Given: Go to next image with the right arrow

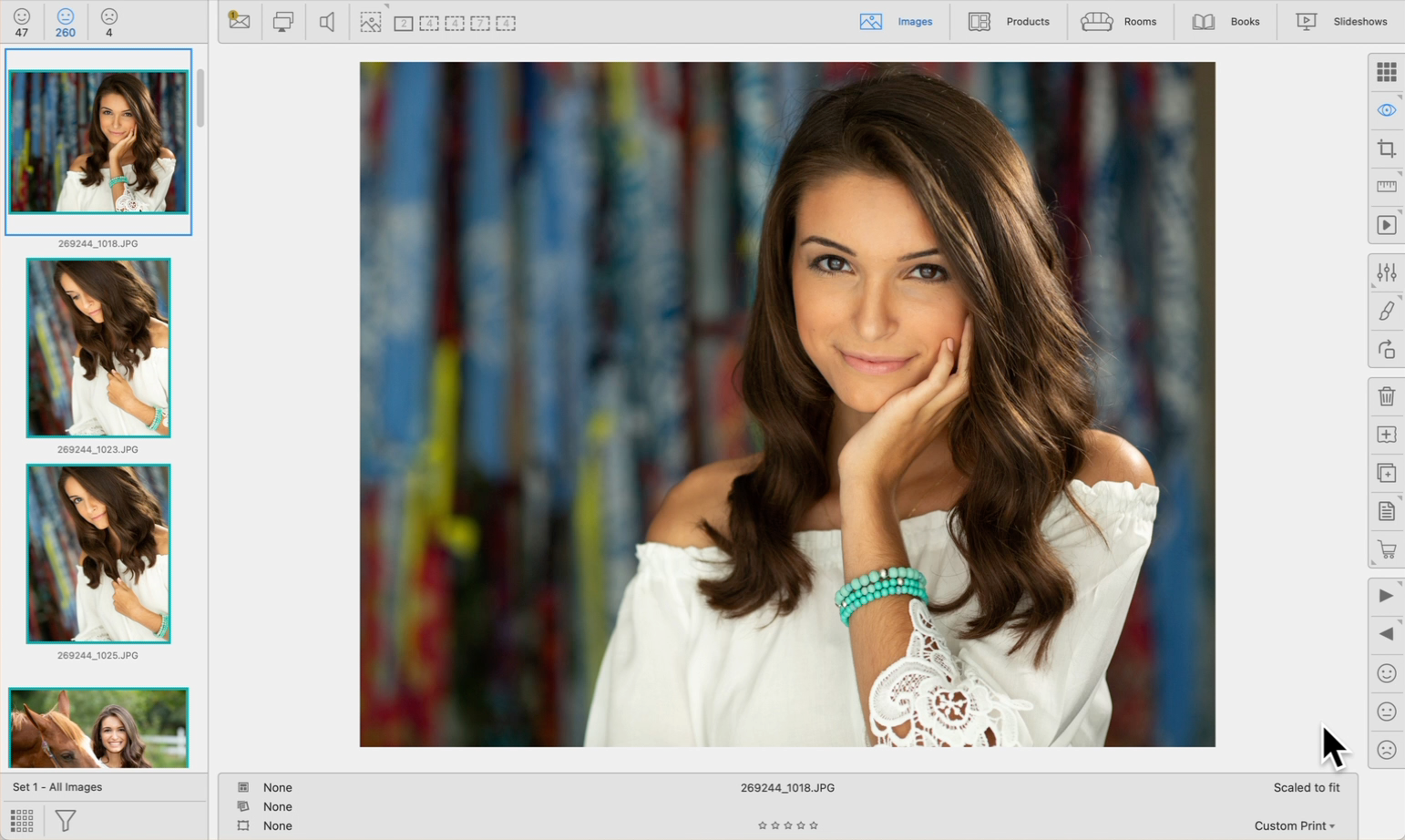Looking at the screenshot, I should pyautogui.click(x=1386, y=596).
